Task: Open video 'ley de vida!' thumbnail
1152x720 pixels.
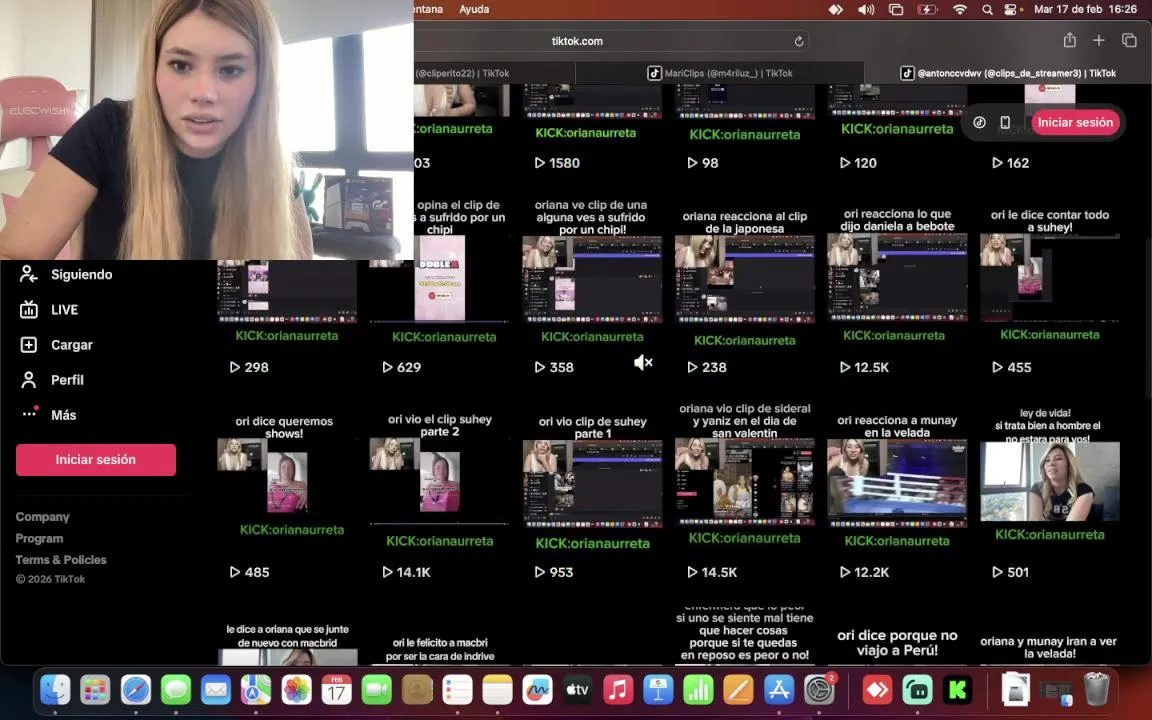Action: (x=1049, y=480)
